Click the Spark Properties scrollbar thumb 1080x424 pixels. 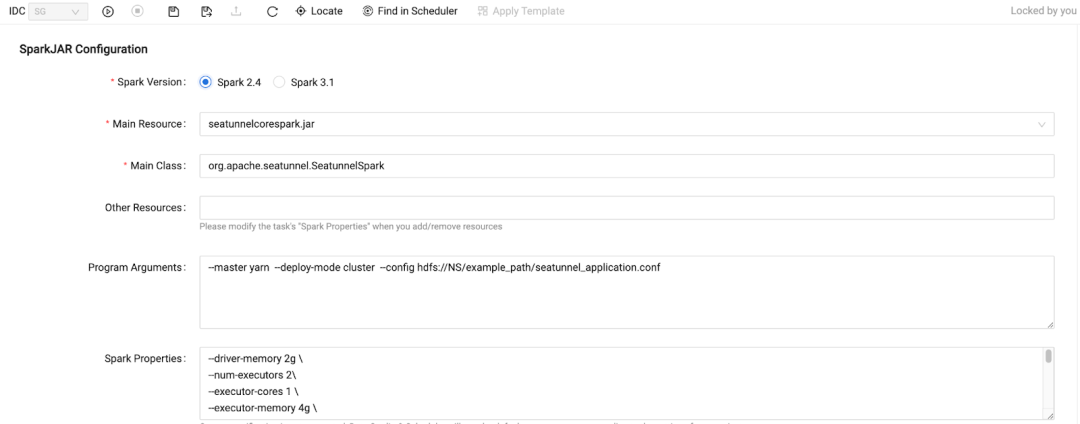pyautogui.click(x=1048, y=357)
